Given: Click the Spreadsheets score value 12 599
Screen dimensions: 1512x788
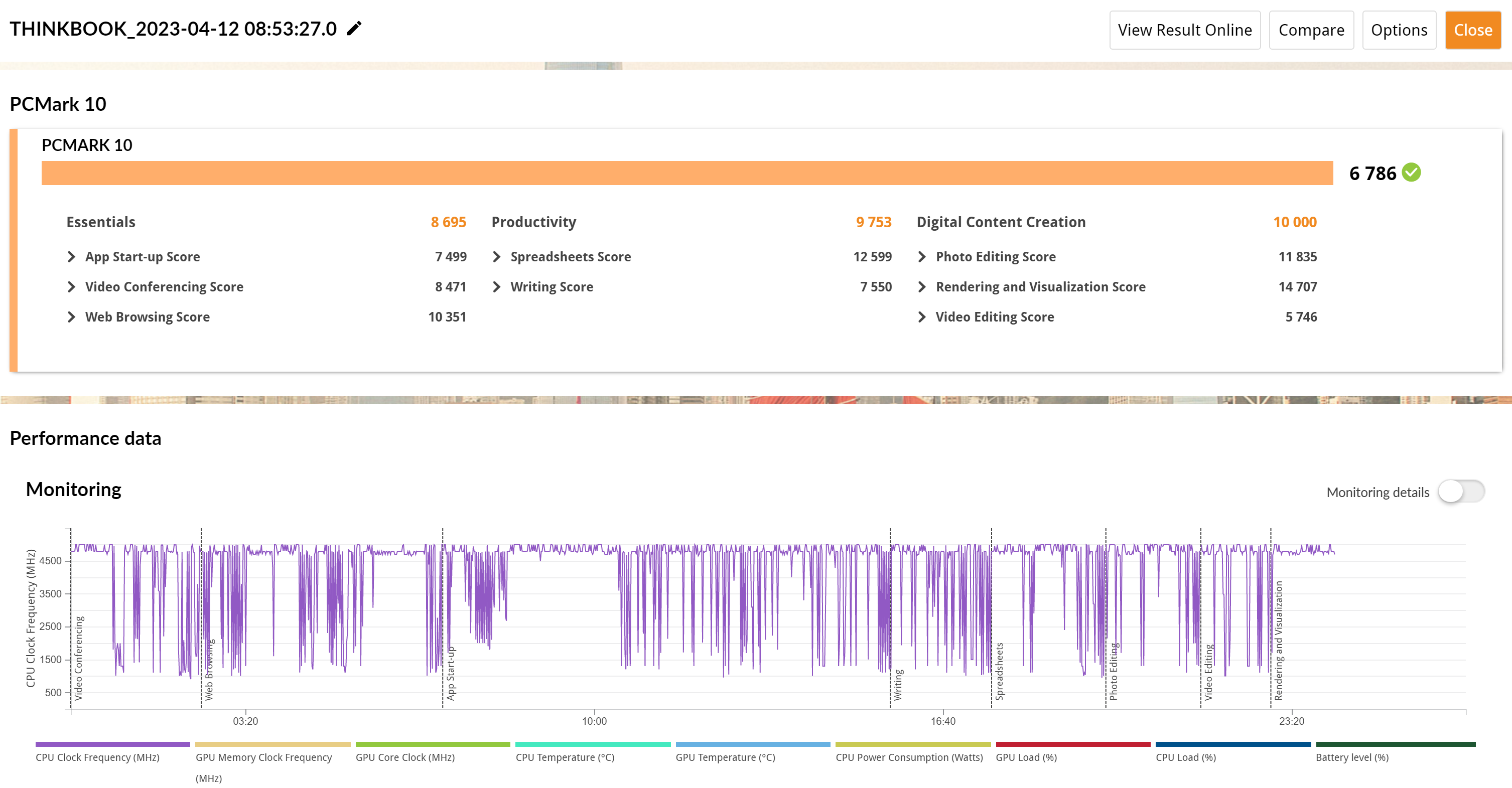Looking at the screenshot, I should click(x=872, y=256).
